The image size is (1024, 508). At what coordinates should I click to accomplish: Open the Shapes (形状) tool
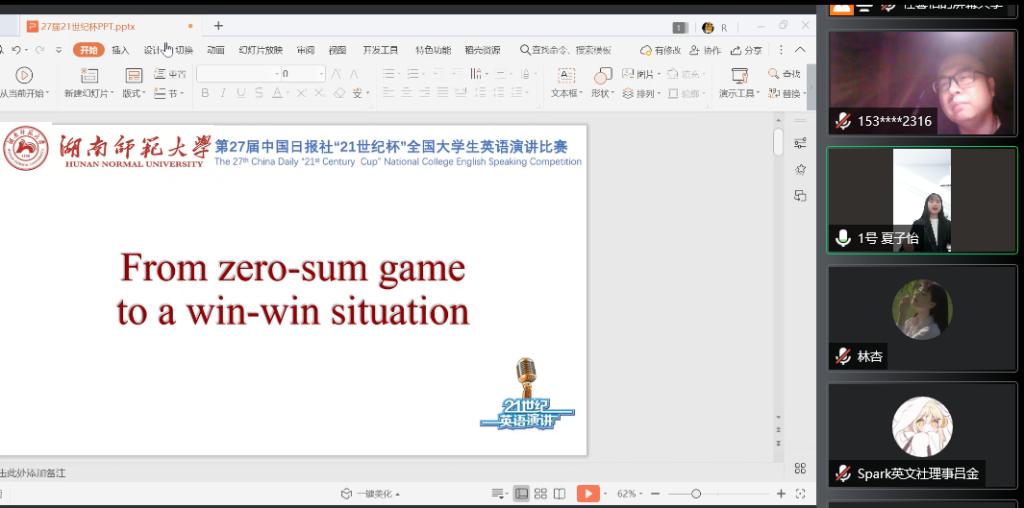click(x=602, y=76)
